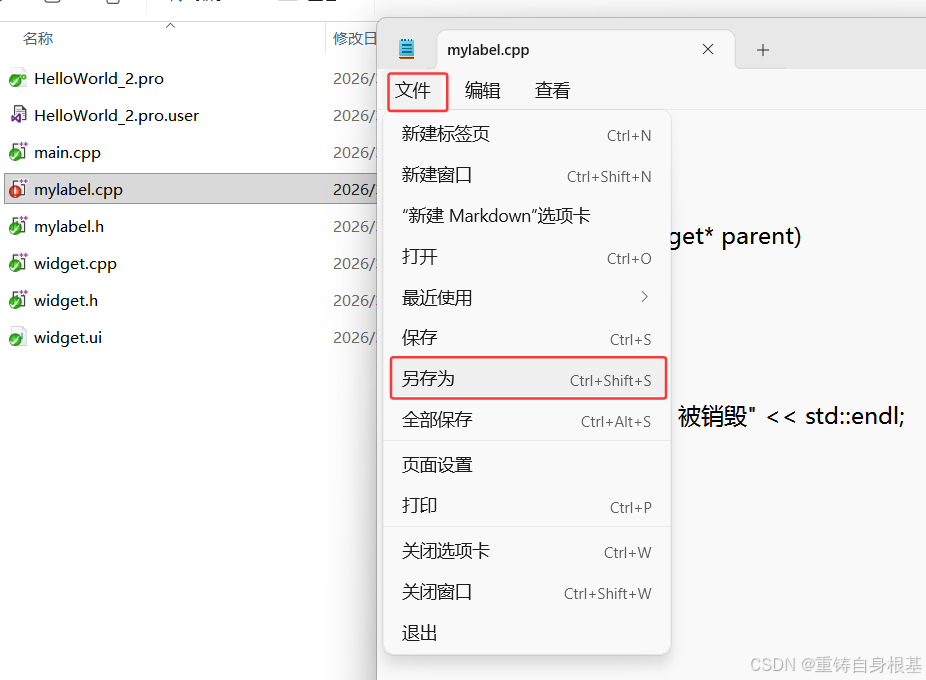This screenshot has width=926, height=680.
Task: Click the widget.ui designer file icon
Action: [18, 337]
